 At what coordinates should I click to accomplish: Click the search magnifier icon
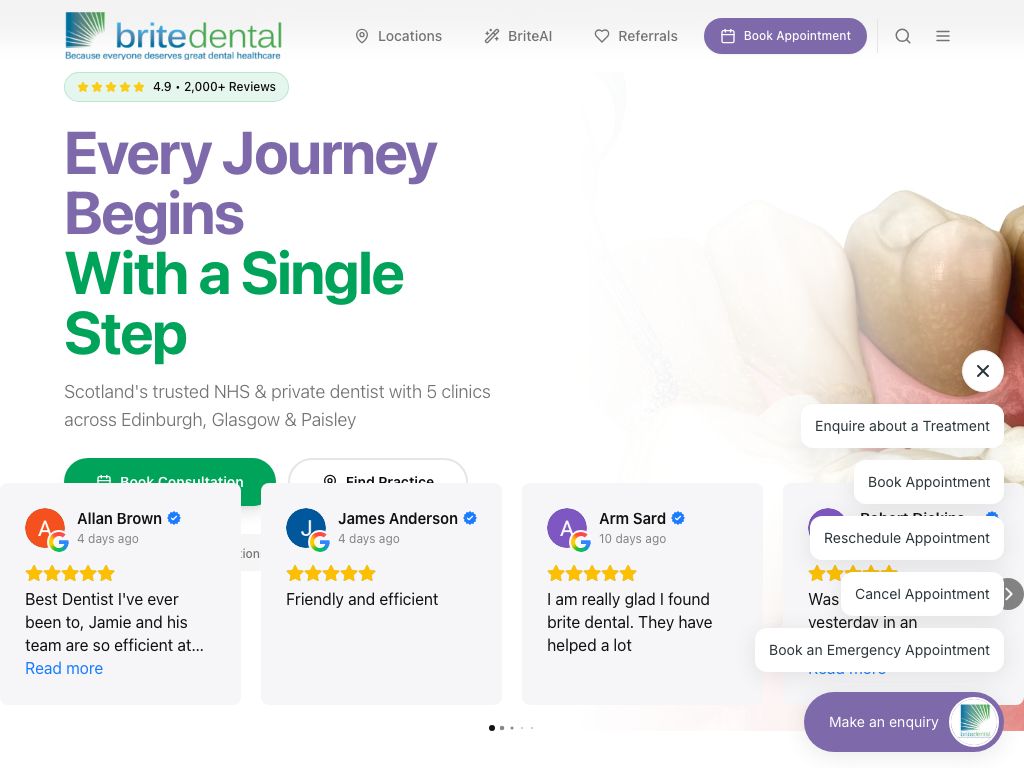(x=903, y=36)
